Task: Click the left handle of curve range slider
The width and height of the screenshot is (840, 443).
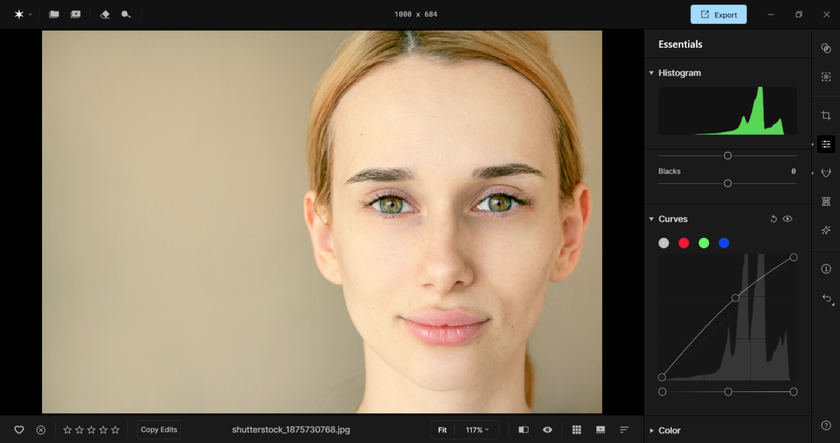Action: pyautogui.click(x=662, y=392)
